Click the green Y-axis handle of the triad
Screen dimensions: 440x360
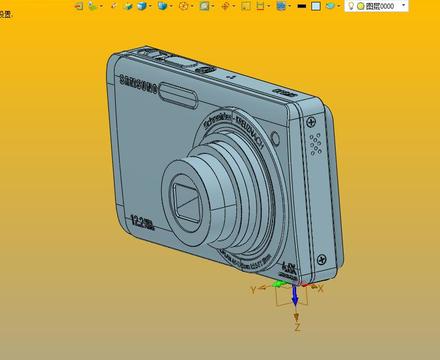(278, 284)
